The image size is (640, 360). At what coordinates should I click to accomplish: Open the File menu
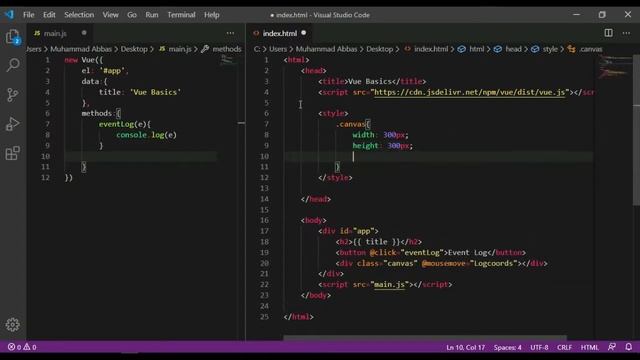click(x=29, y=15)
